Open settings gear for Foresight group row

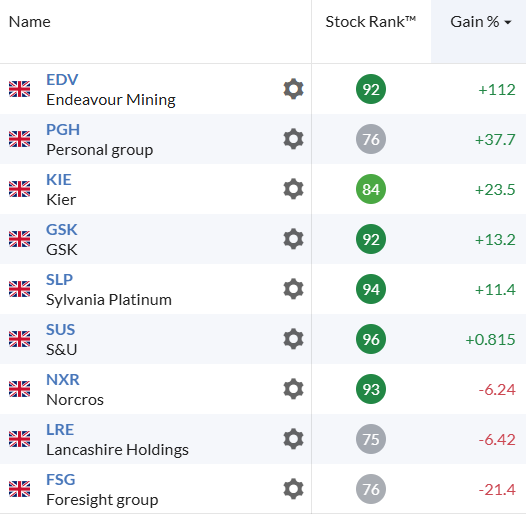pos(294,489)
